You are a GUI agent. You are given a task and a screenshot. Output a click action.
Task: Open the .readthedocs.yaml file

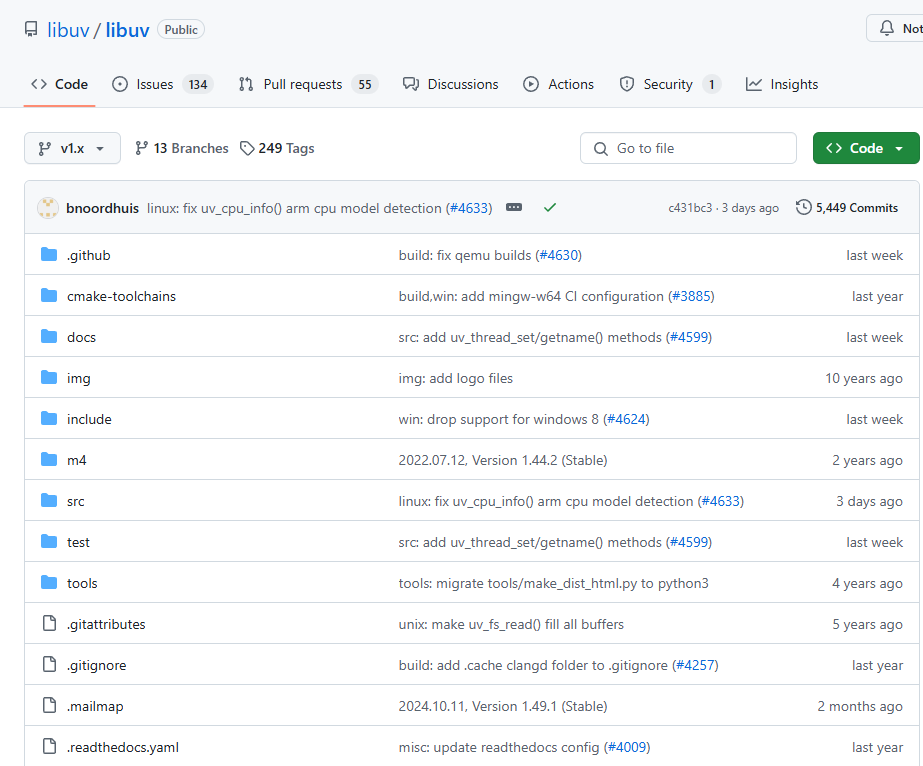pyautogui.click(x=122, y=747)
